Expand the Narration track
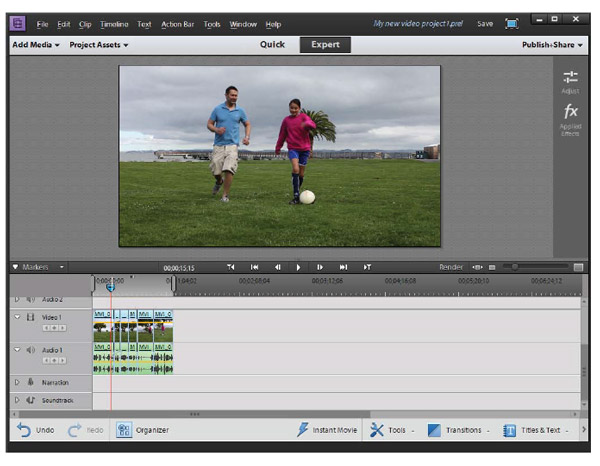The height and width of the screenshot is (466, 600). tap(17, 382)
